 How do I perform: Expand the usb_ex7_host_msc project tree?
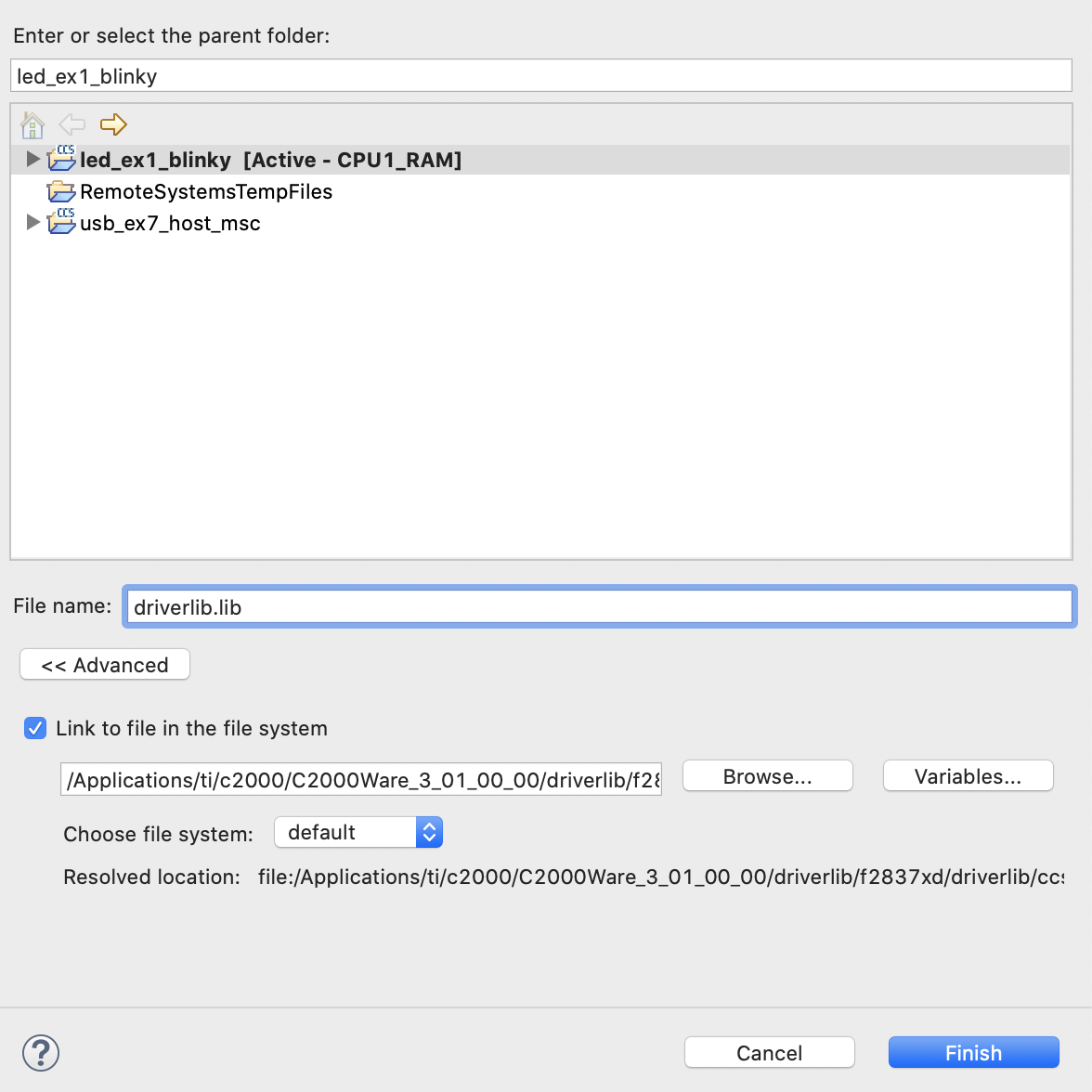click(32, 223)
